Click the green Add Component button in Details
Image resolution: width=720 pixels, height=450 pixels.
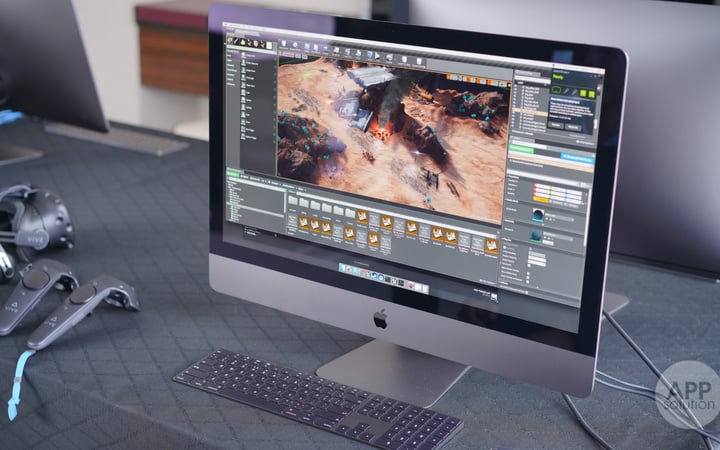coord(521,150)
